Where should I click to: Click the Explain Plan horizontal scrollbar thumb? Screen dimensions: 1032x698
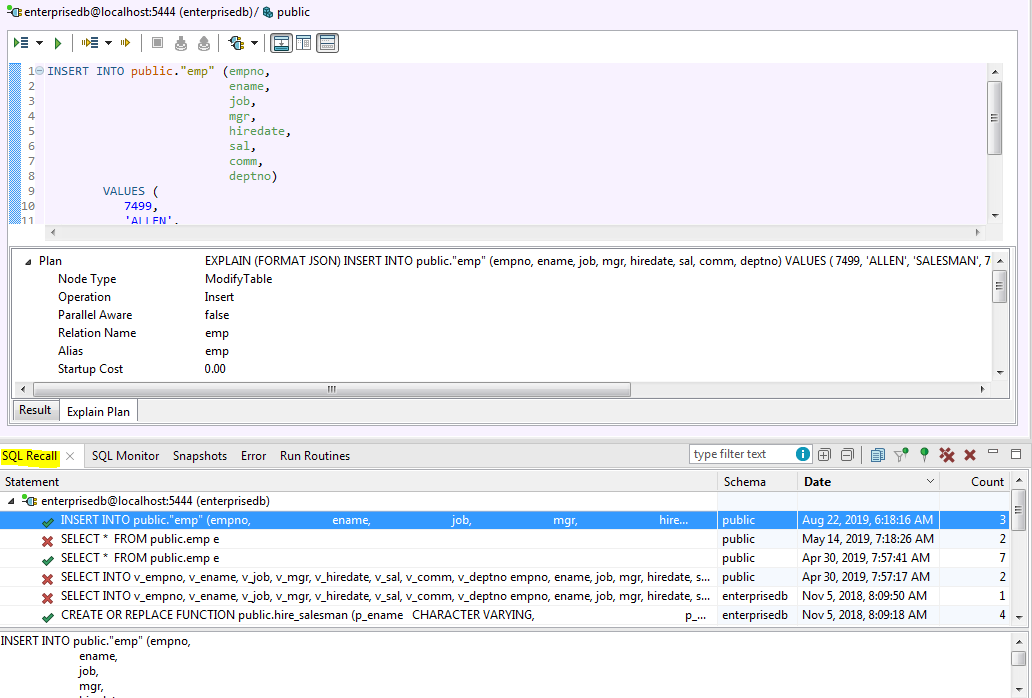[332, 389]
